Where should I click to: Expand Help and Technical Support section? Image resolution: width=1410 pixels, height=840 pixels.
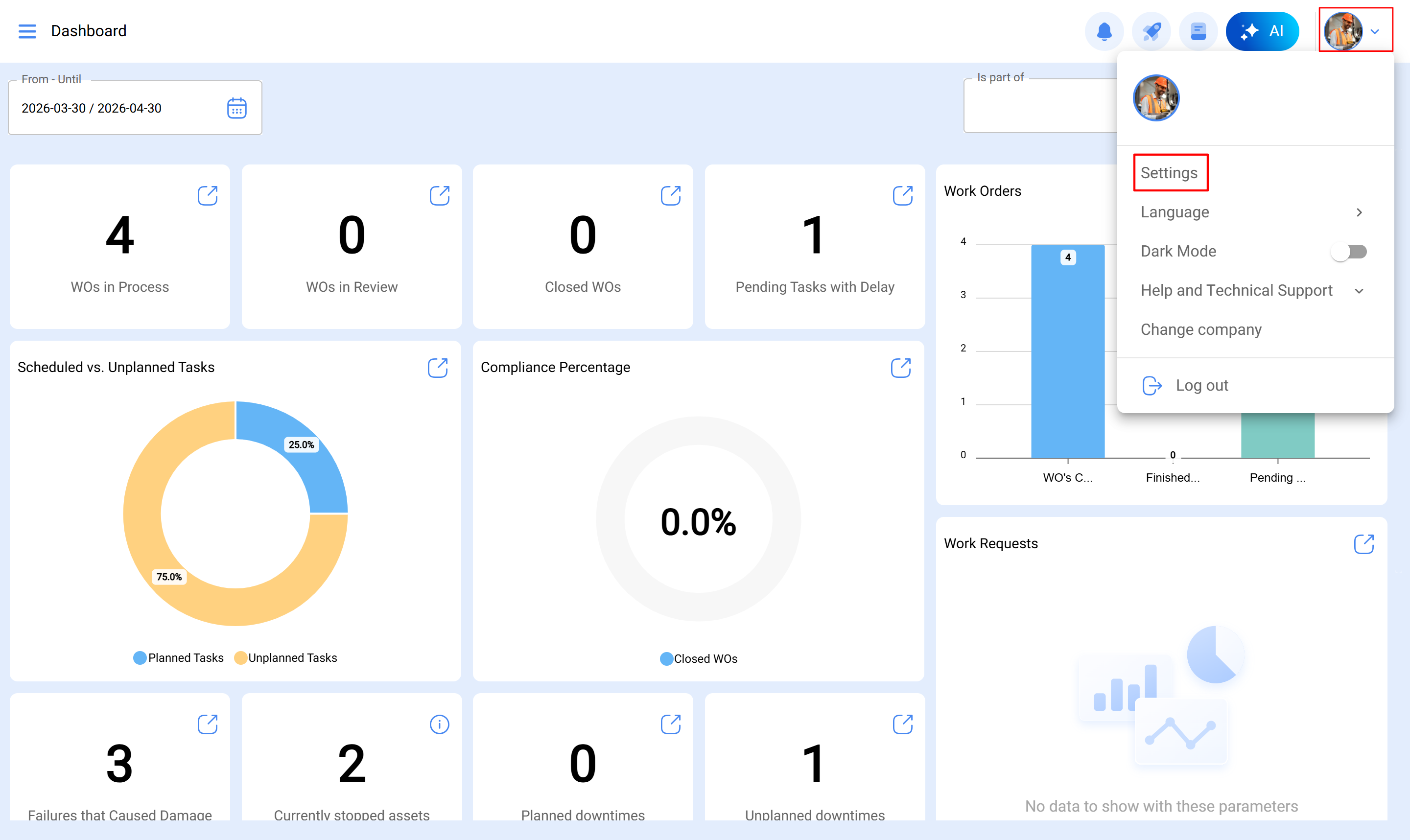point(1253,290)
